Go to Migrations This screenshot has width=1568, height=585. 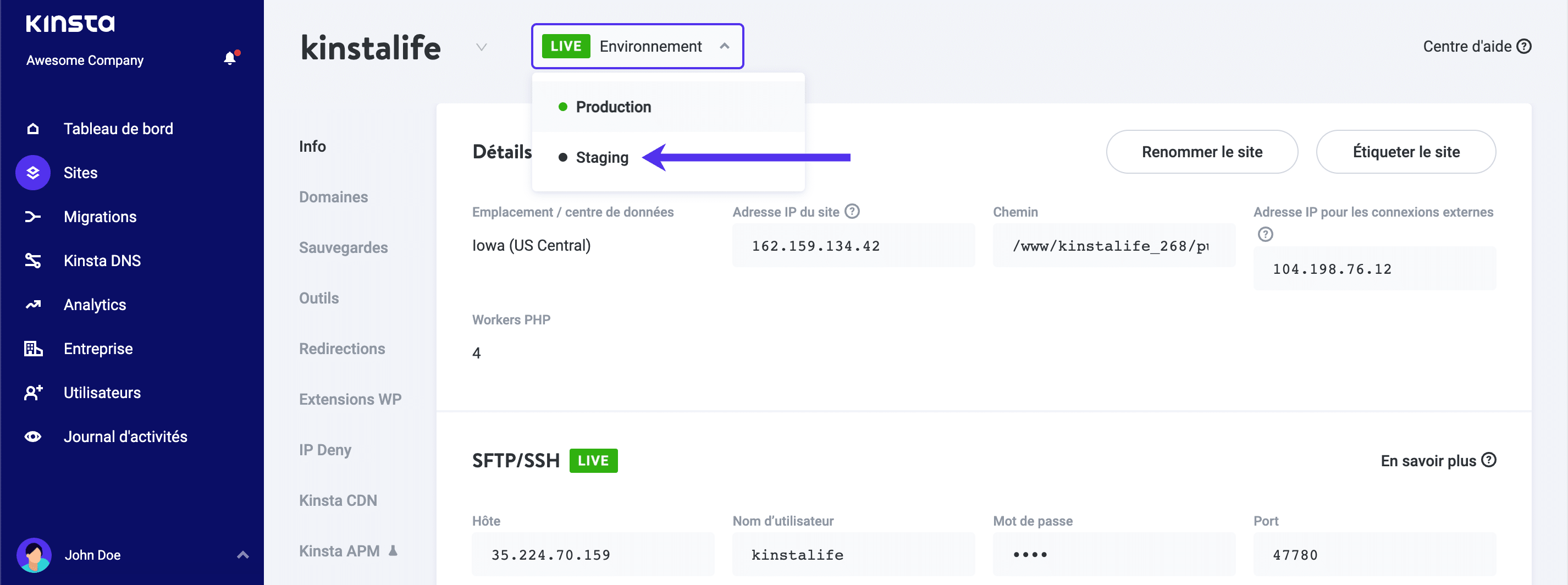[100, 216]
